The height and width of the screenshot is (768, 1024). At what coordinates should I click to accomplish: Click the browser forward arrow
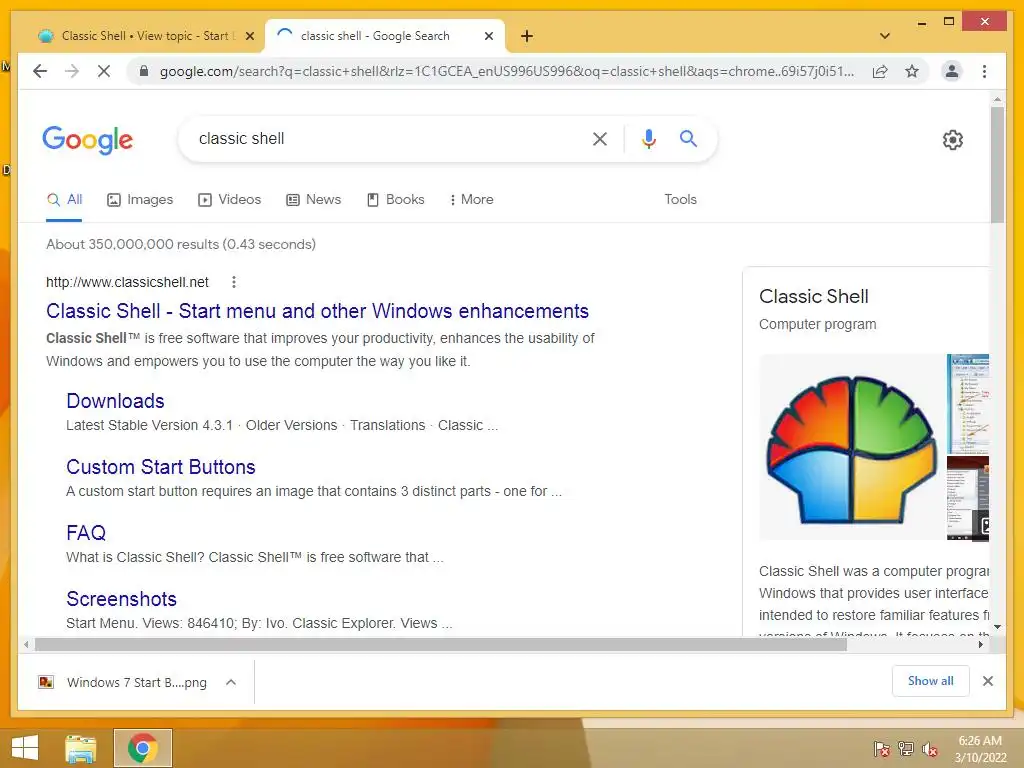pos(72,71)
